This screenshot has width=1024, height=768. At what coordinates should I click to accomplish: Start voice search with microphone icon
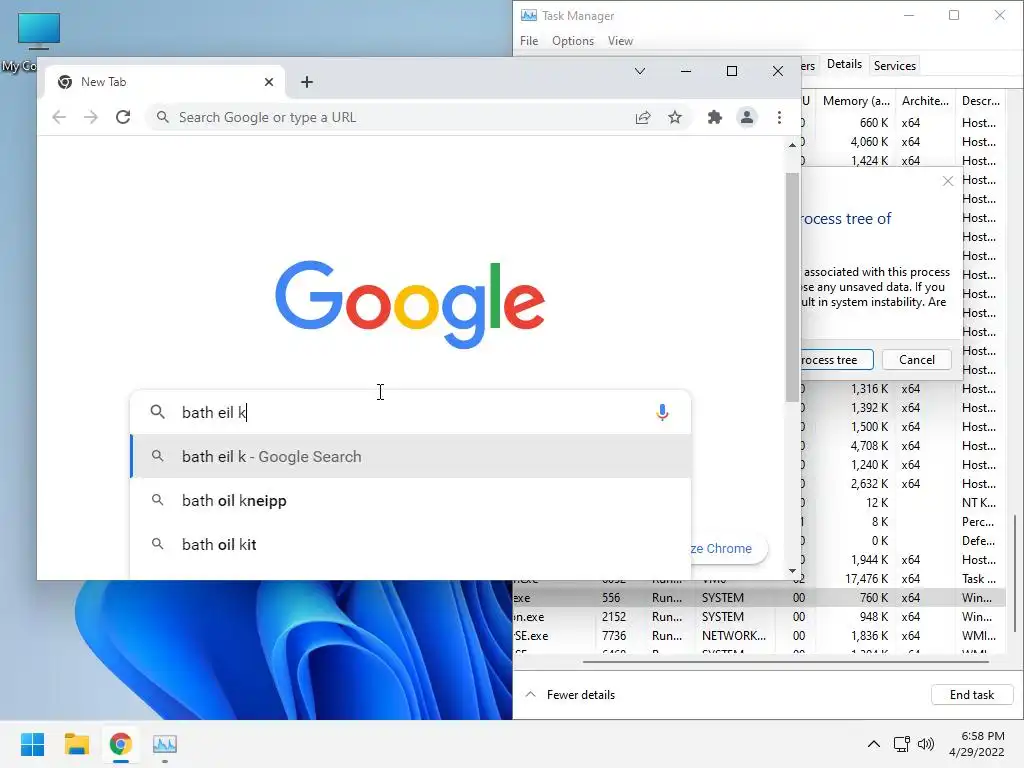[x=662, y=412]
